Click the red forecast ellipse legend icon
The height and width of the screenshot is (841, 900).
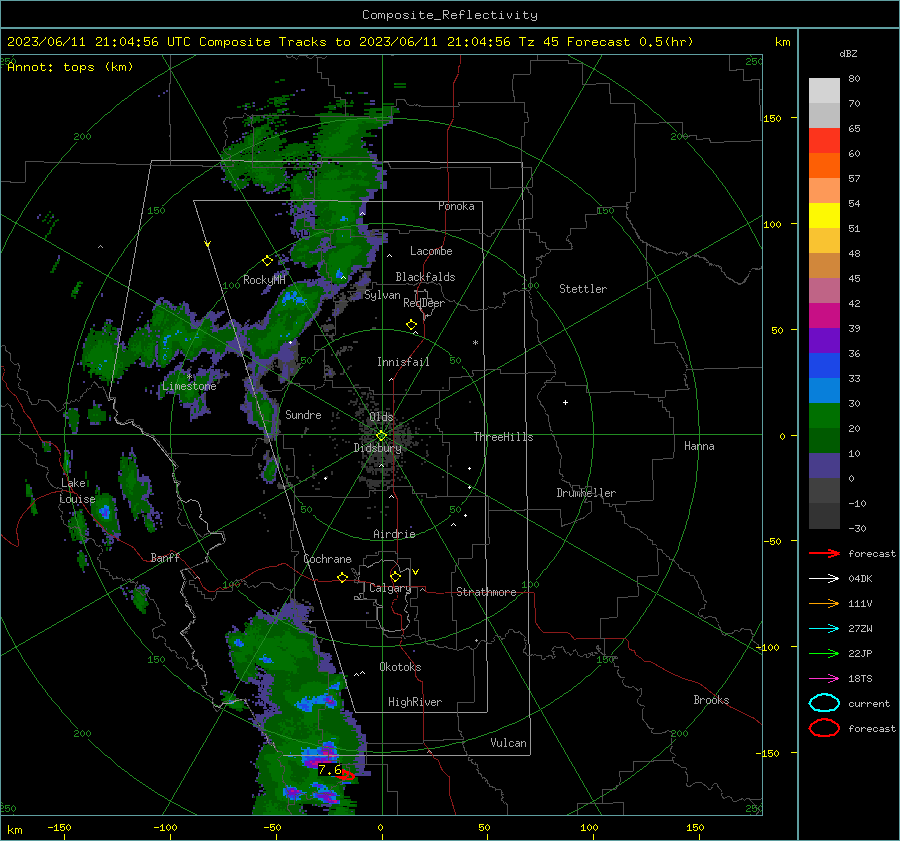click(x=824, y=728)
